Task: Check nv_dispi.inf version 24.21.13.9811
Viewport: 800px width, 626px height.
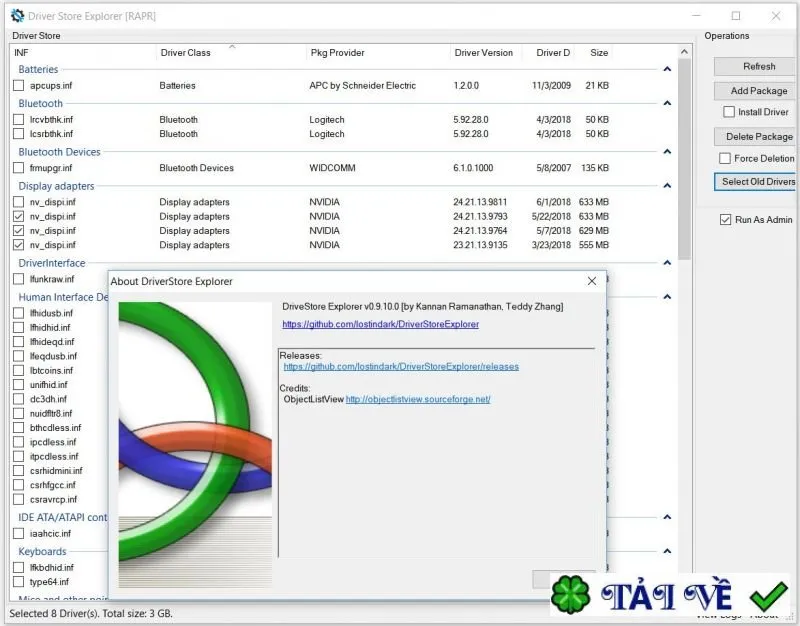Action: 18,202
